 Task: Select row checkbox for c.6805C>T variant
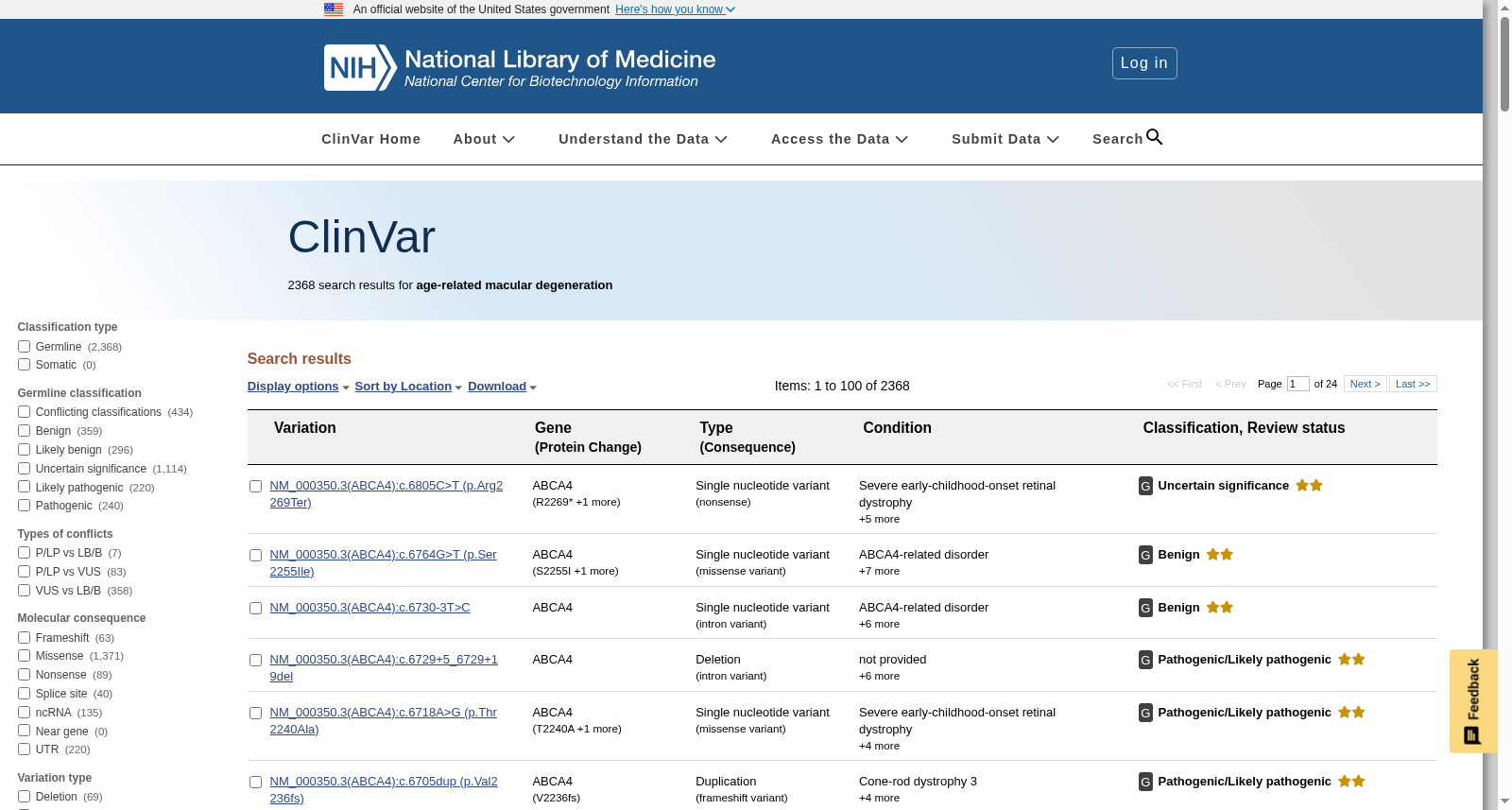255,487
